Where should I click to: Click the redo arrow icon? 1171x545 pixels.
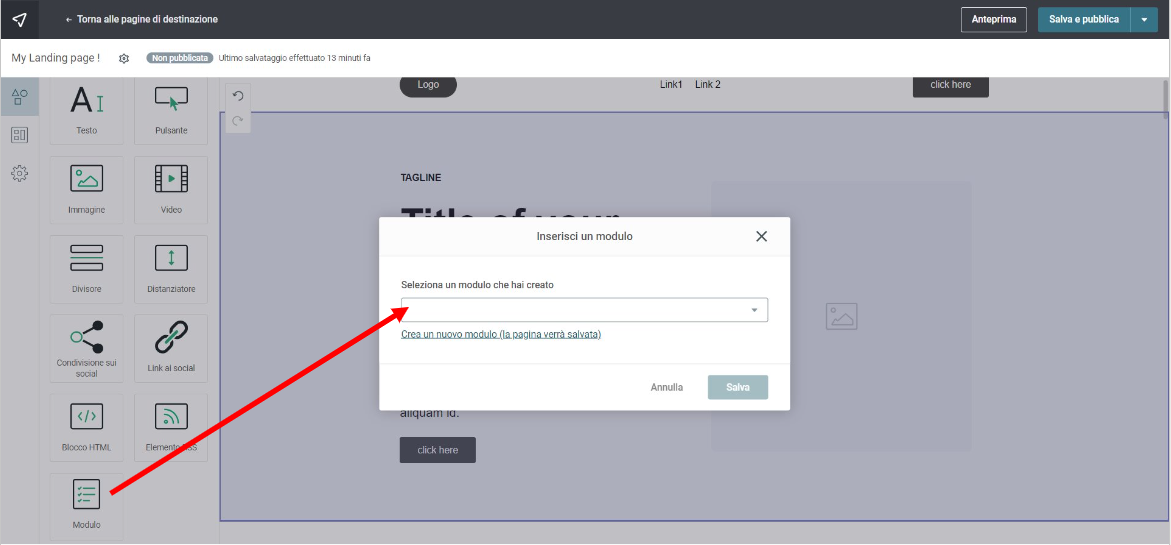tap(238, 120)
